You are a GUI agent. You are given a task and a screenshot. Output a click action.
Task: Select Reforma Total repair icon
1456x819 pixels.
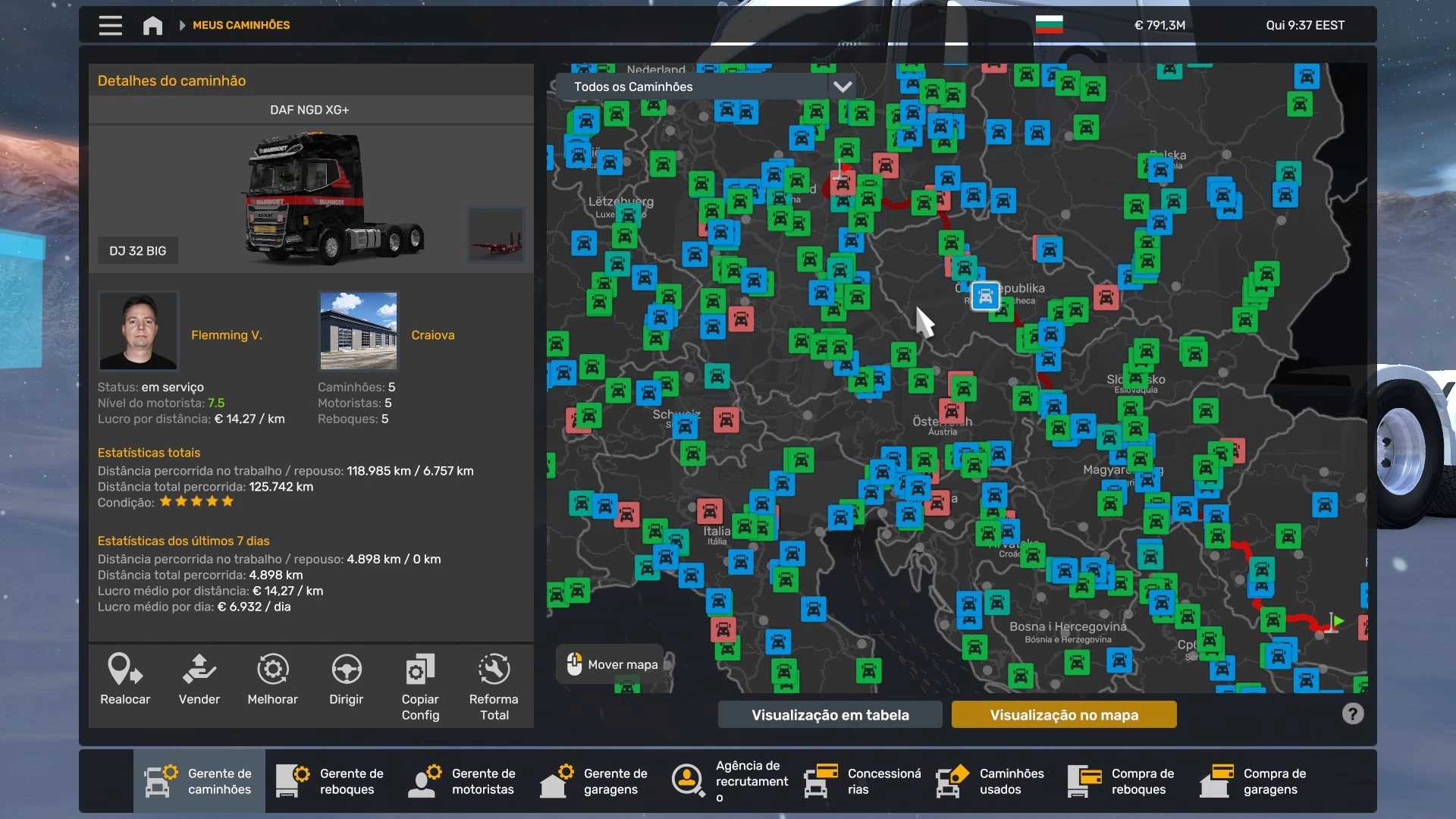tap(494, 670)
